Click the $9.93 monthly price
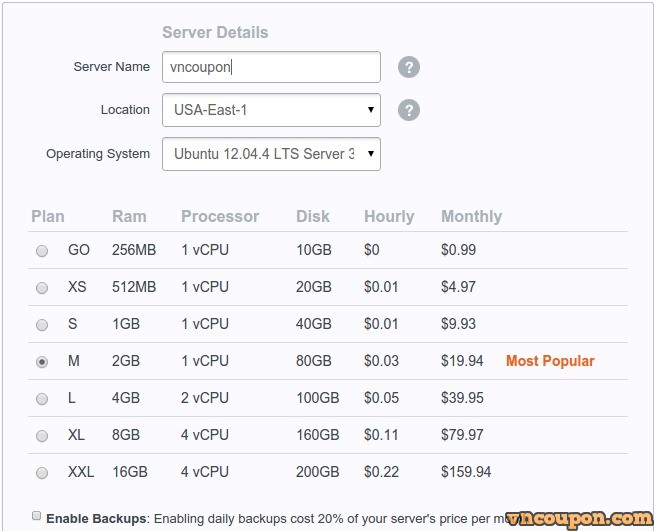654x531 pixels. (x=458, y=324)
